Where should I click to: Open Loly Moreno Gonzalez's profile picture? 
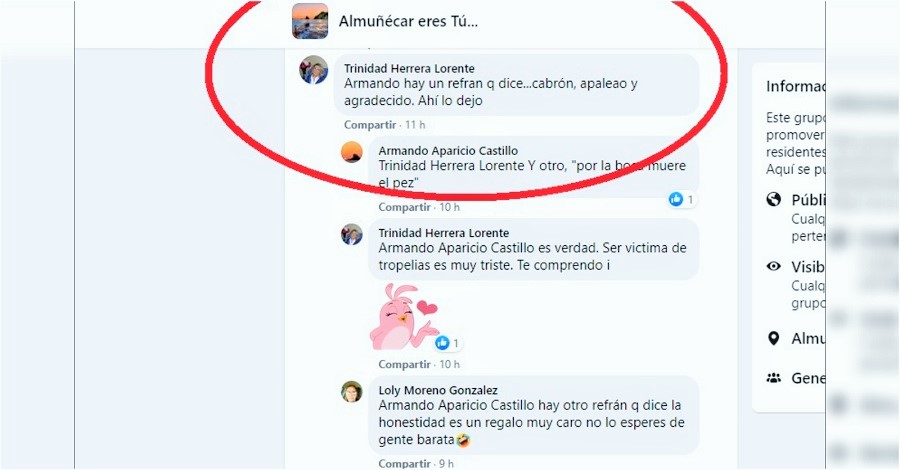coord(352,391)
